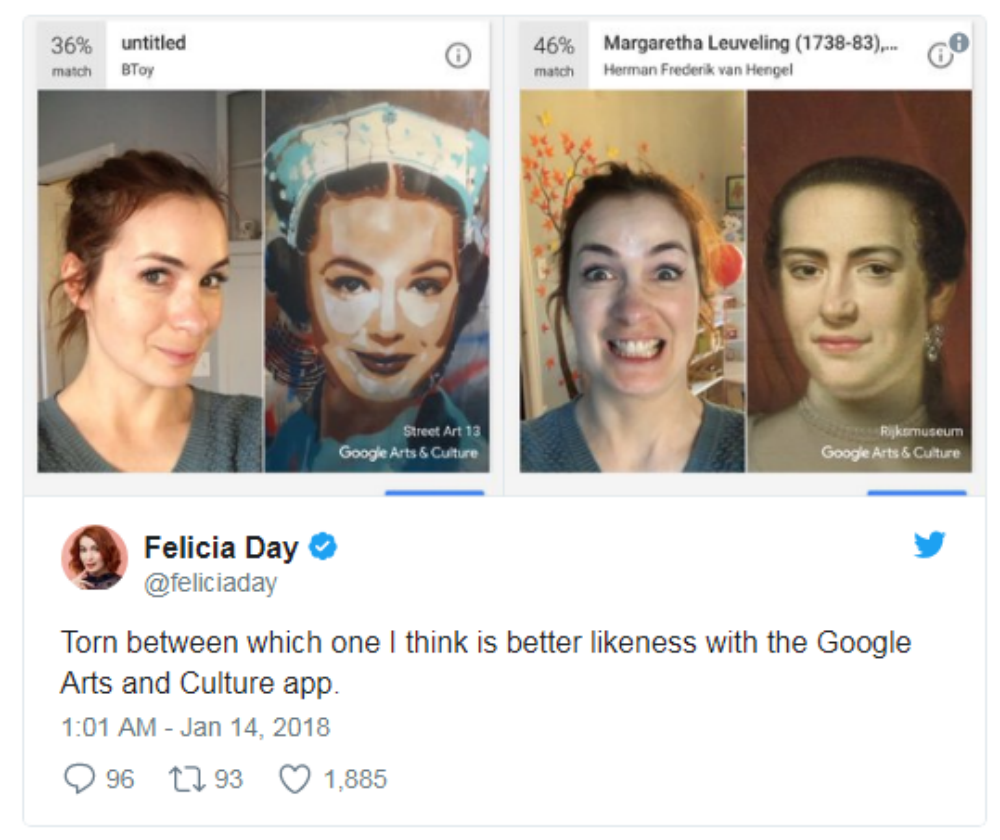Screen dimensions: 1000x840
Task: Open the round profile avatar picture
Action: click(x=94, y=558)
